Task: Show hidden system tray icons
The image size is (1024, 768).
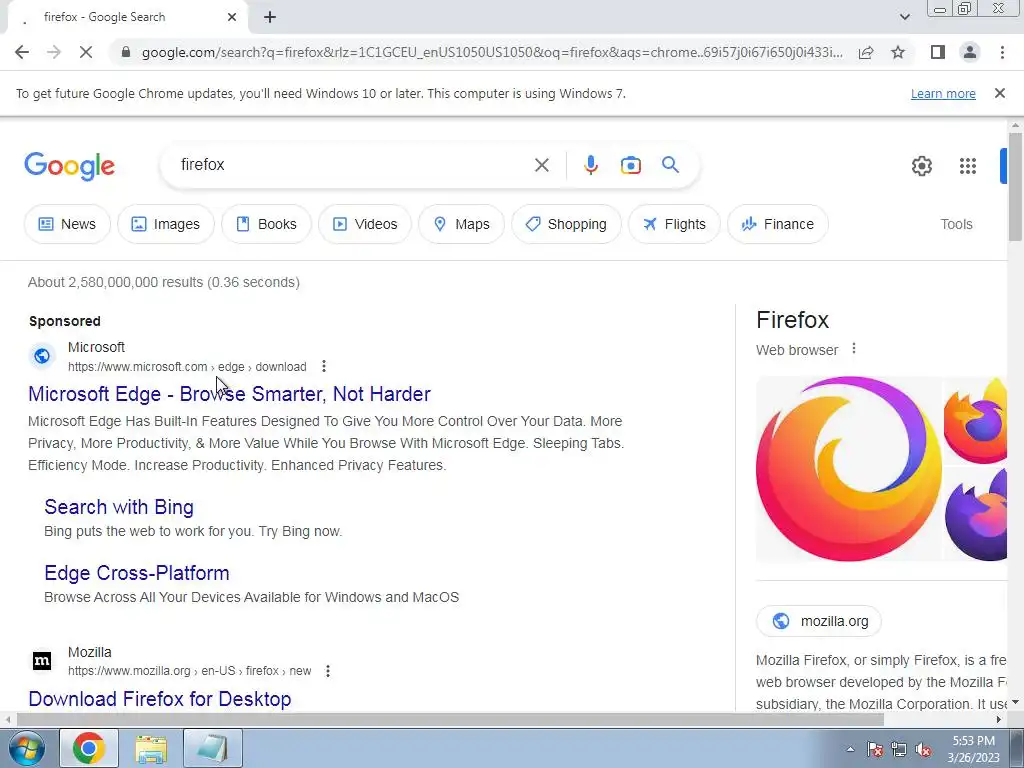Action: tap(850, 749)
